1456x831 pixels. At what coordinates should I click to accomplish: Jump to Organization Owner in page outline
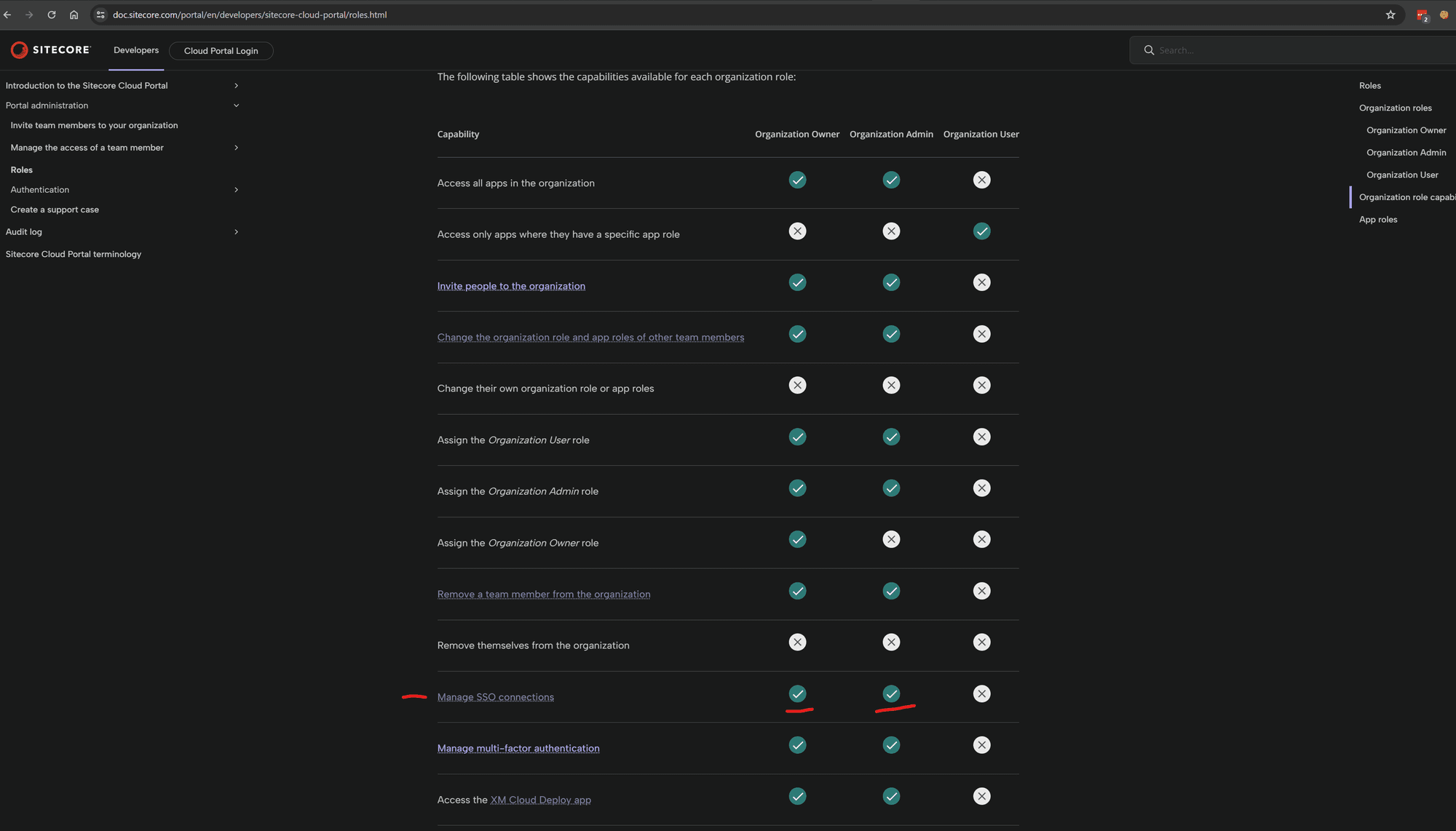tap(1406, 130)
